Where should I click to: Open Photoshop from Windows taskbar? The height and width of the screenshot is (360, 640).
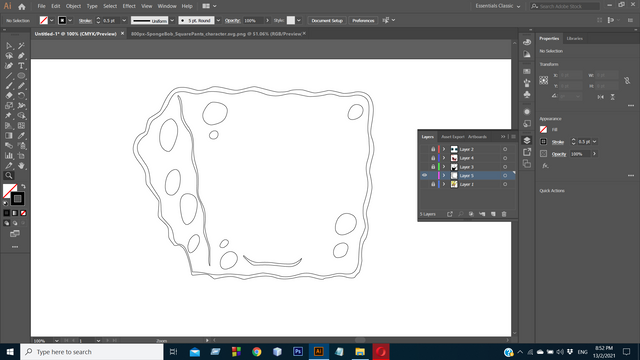298,351
